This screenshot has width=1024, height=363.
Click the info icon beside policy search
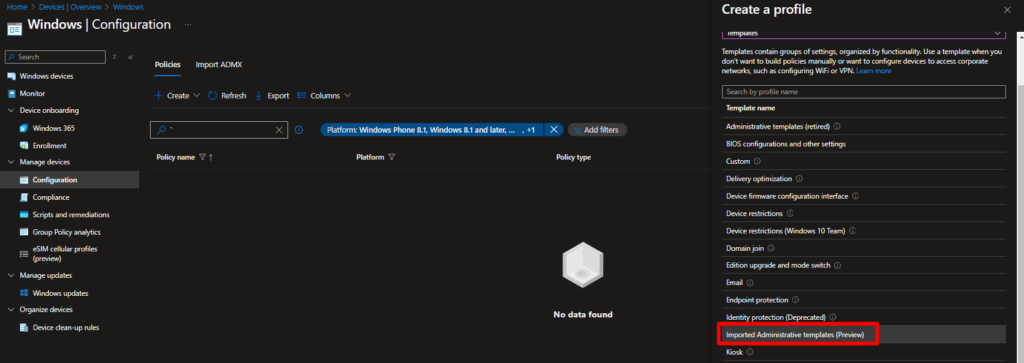pos(299,130)
